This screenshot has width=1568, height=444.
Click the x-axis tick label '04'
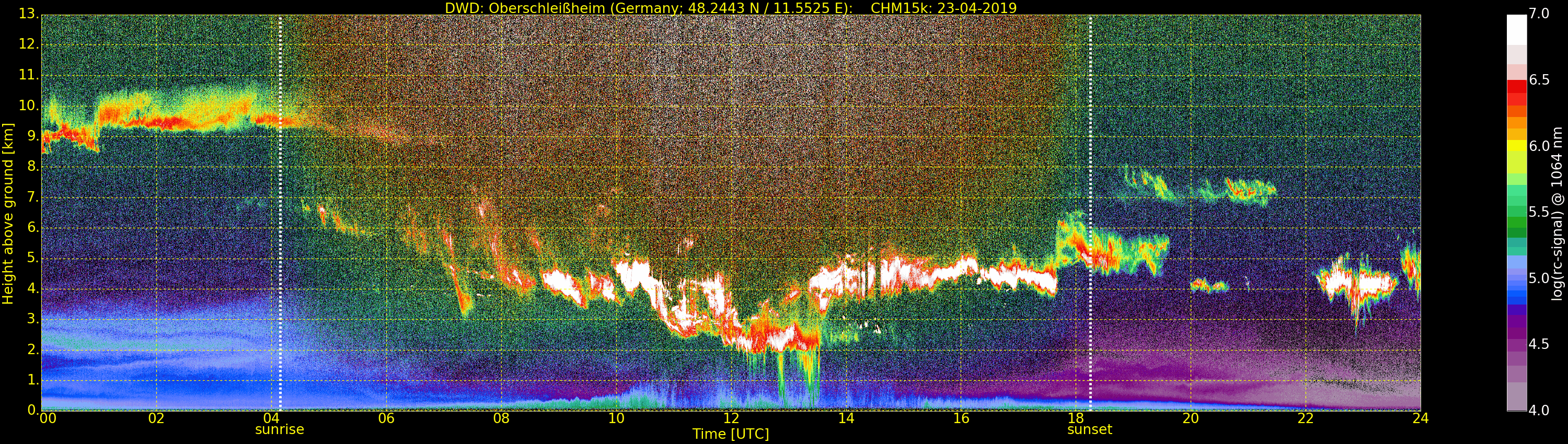[271, 418]
